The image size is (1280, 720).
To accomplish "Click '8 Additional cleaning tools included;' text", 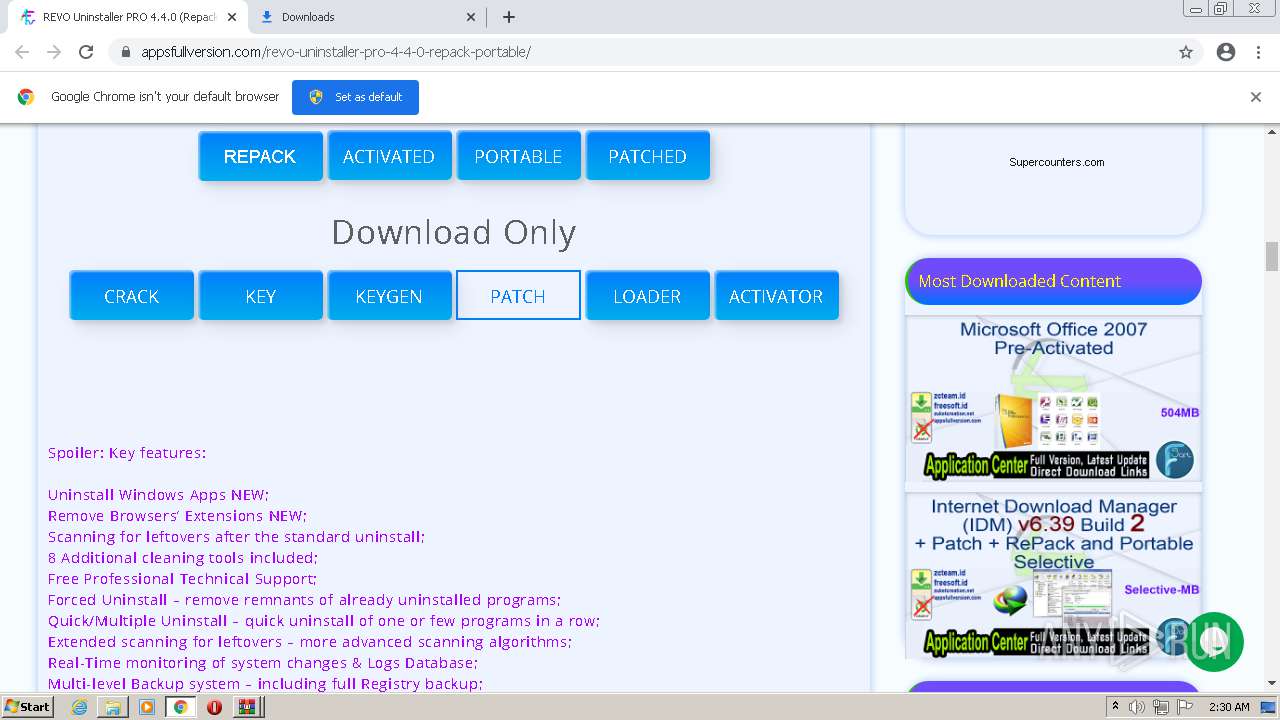I will click(x=183, y=558).
